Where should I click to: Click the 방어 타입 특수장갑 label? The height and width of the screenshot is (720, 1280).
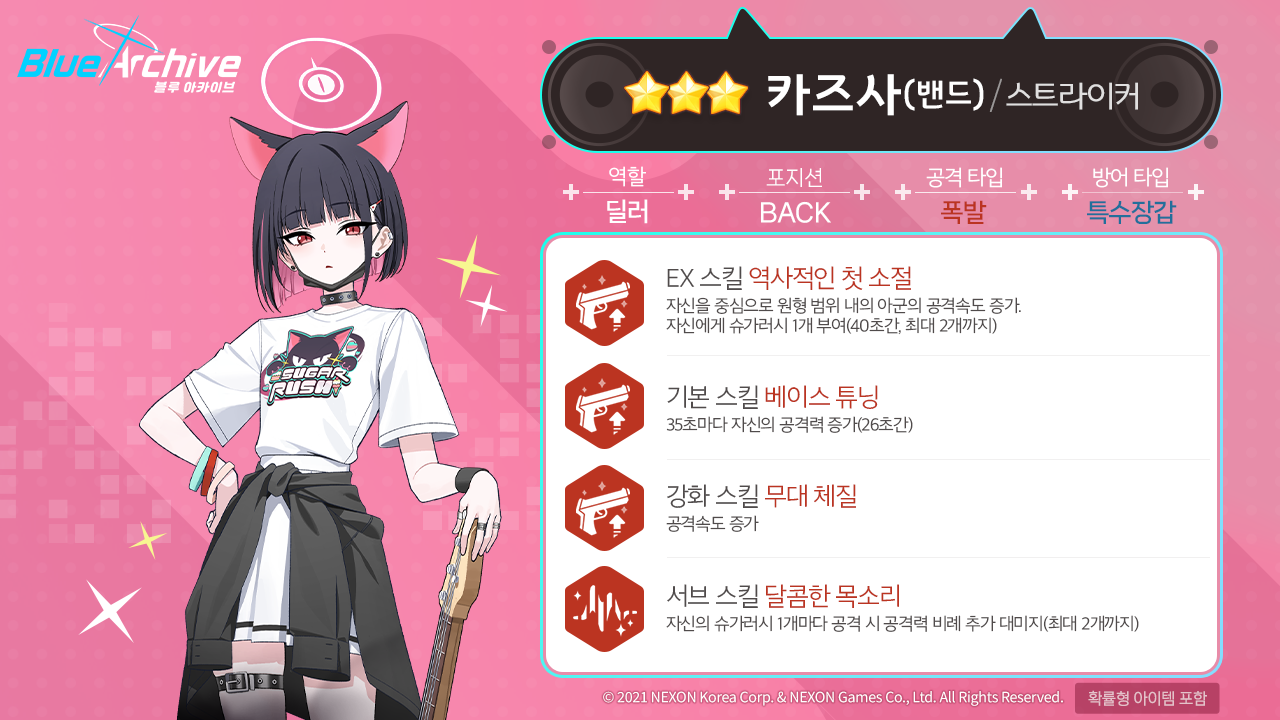(1131, 195)
